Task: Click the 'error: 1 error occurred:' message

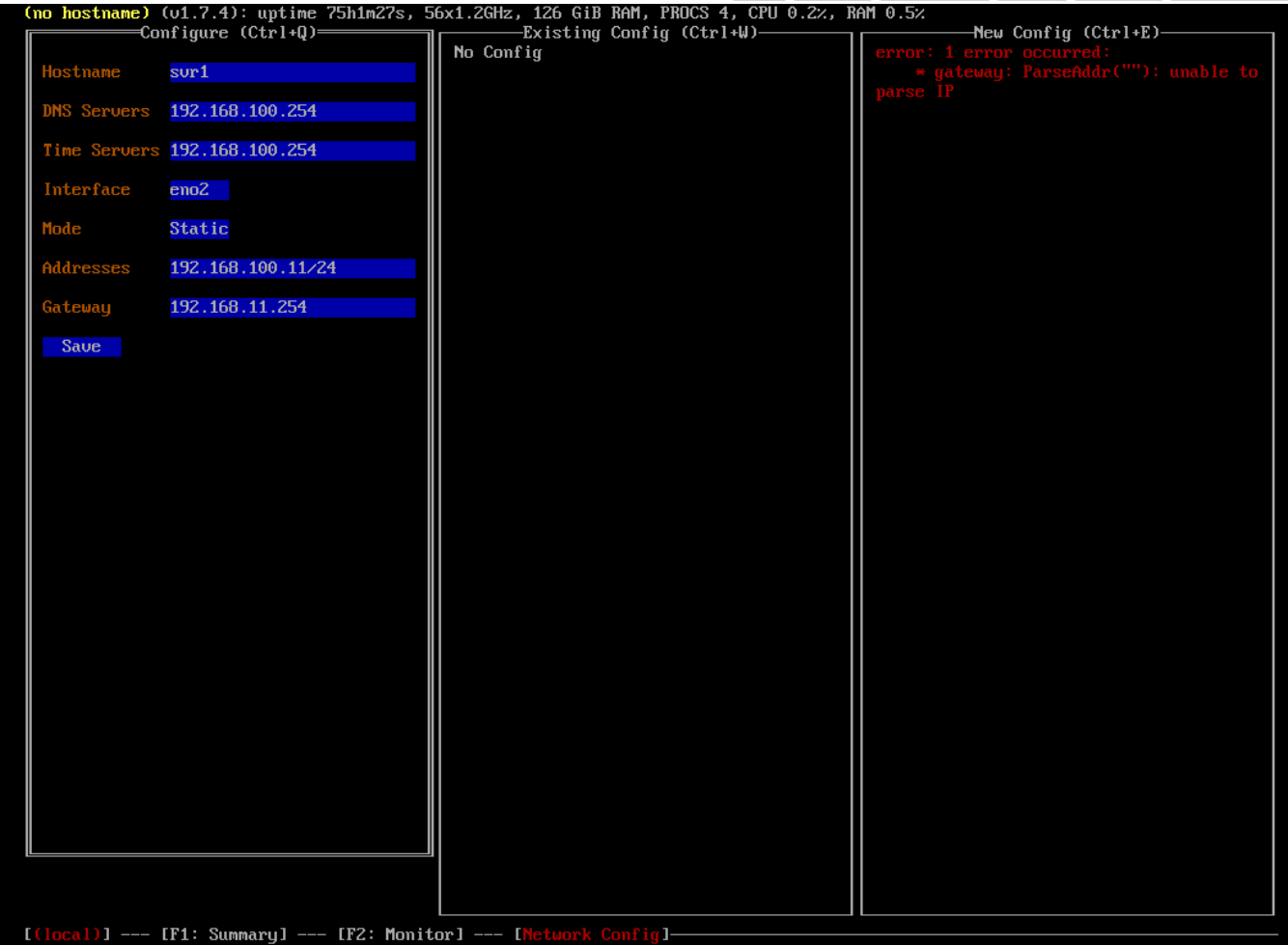Action: point(994,53)
